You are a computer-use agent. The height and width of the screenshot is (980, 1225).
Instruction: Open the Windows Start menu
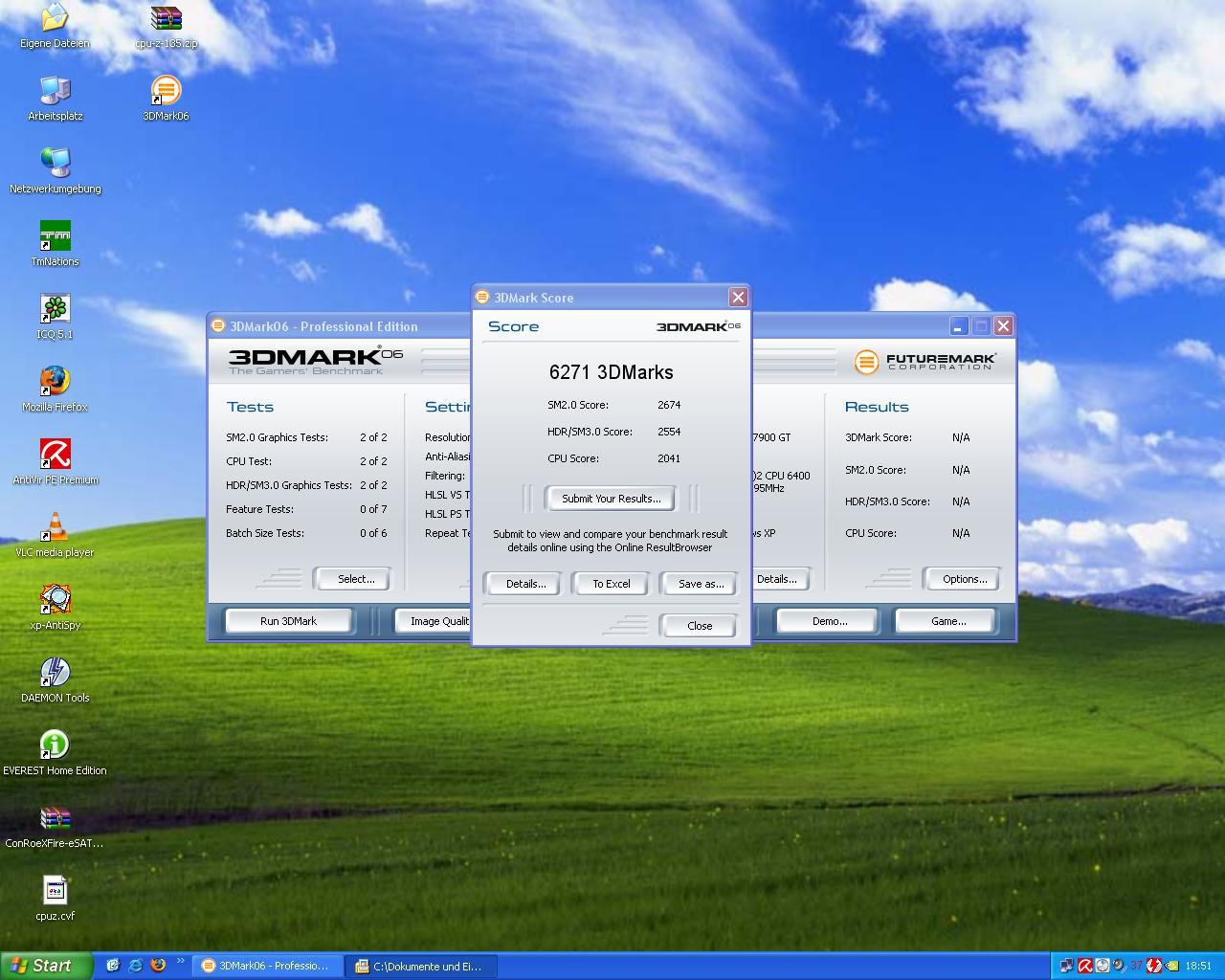coord(46,966)
